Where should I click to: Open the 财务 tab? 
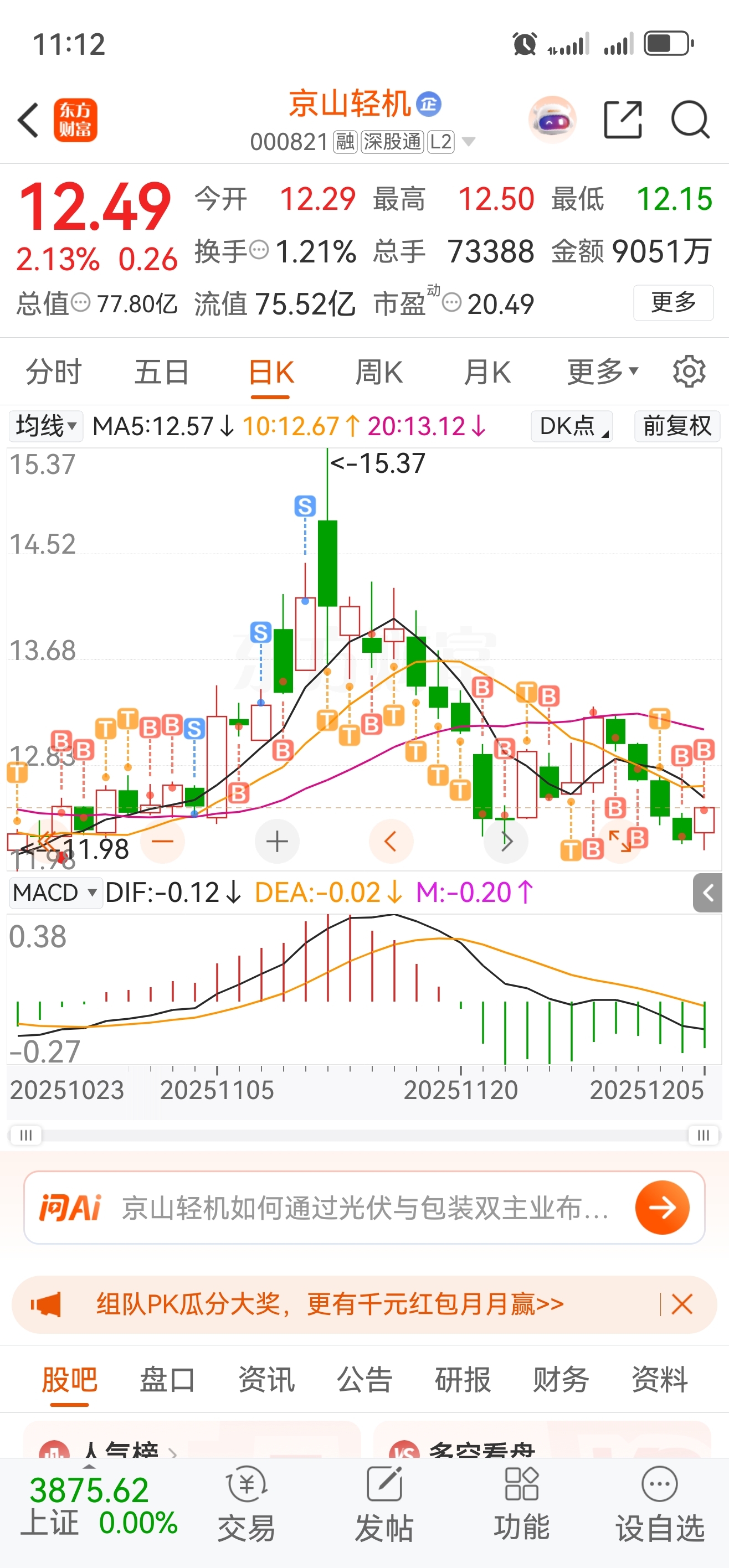pos(561,1379)
